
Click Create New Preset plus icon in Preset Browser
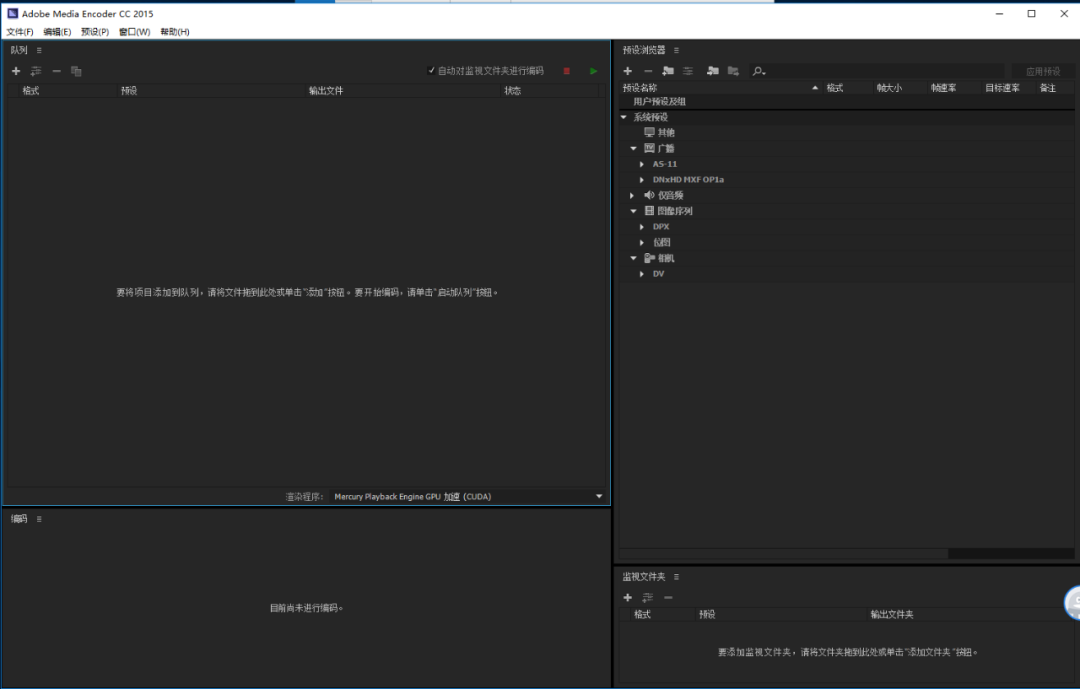click(627, 71)
